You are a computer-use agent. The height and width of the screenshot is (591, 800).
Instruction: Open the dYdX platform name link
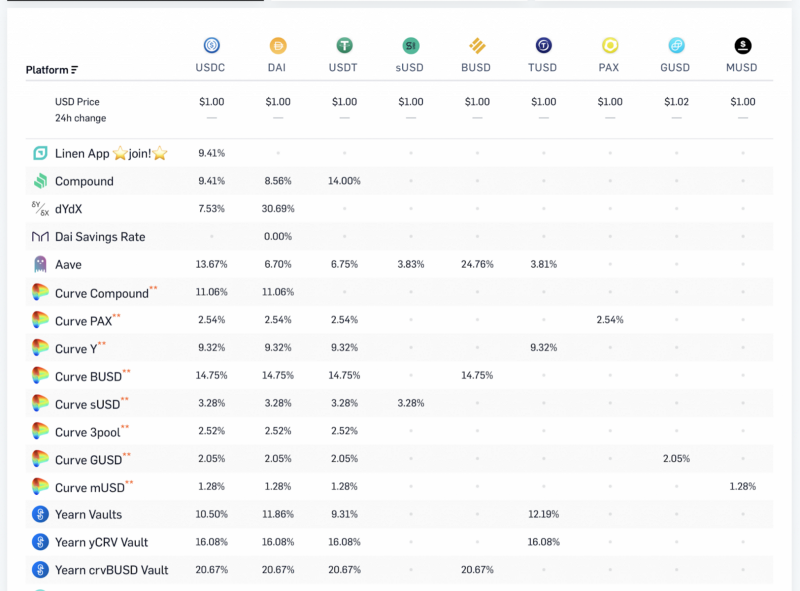pos(68,209)
